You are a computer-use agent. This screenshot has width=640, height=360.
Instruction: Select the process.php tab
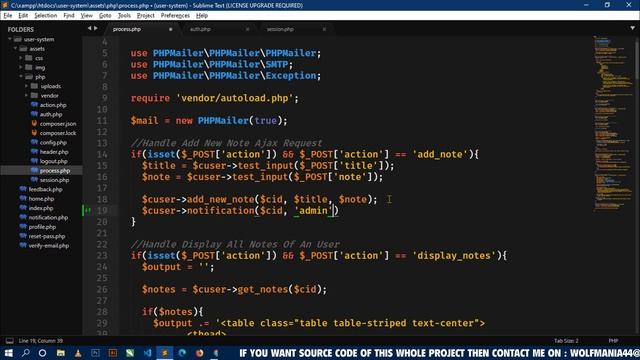point(127,29)
